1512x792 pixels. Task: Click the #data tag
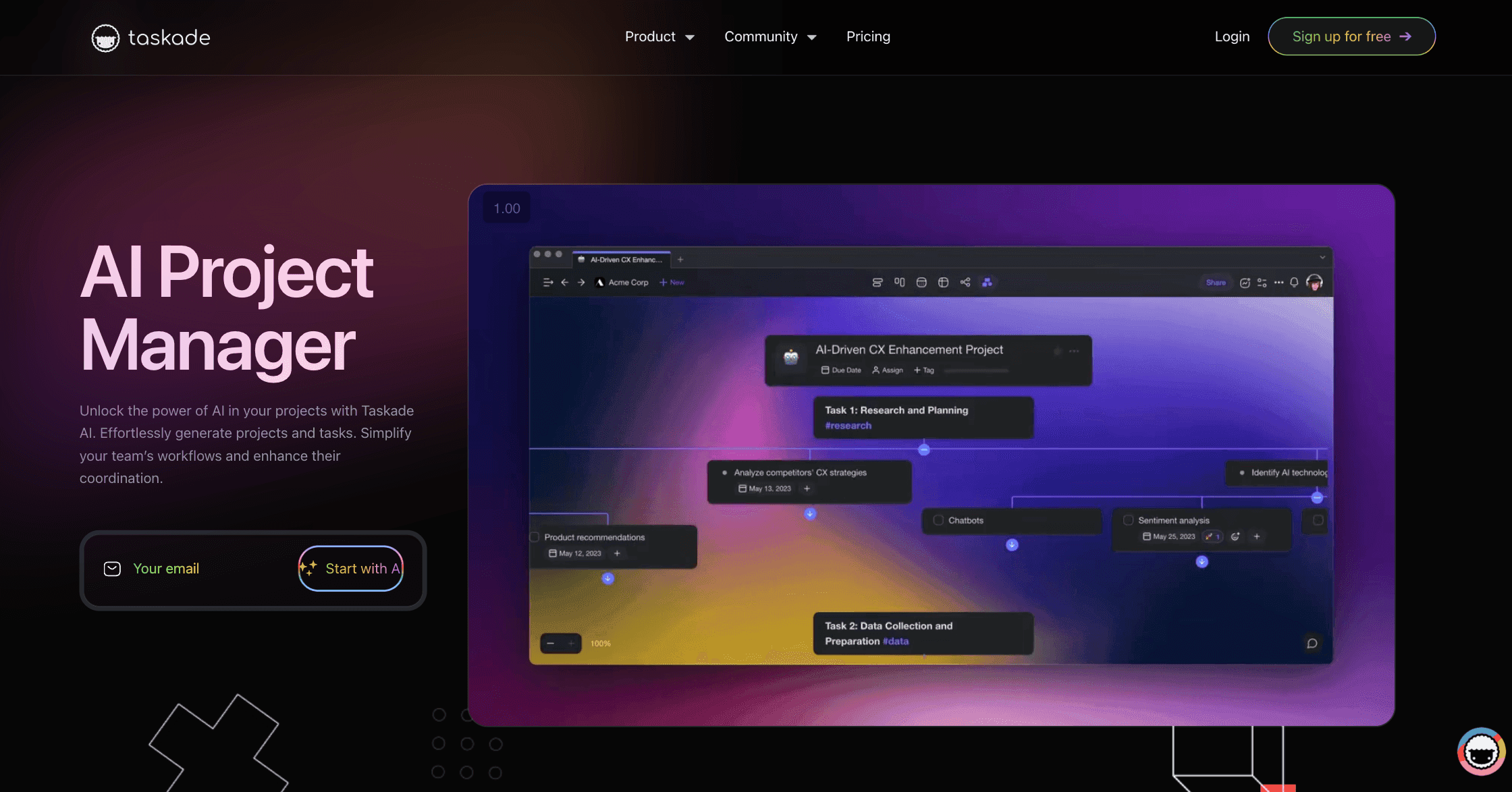pyautogui.click(x=896, y=642)
